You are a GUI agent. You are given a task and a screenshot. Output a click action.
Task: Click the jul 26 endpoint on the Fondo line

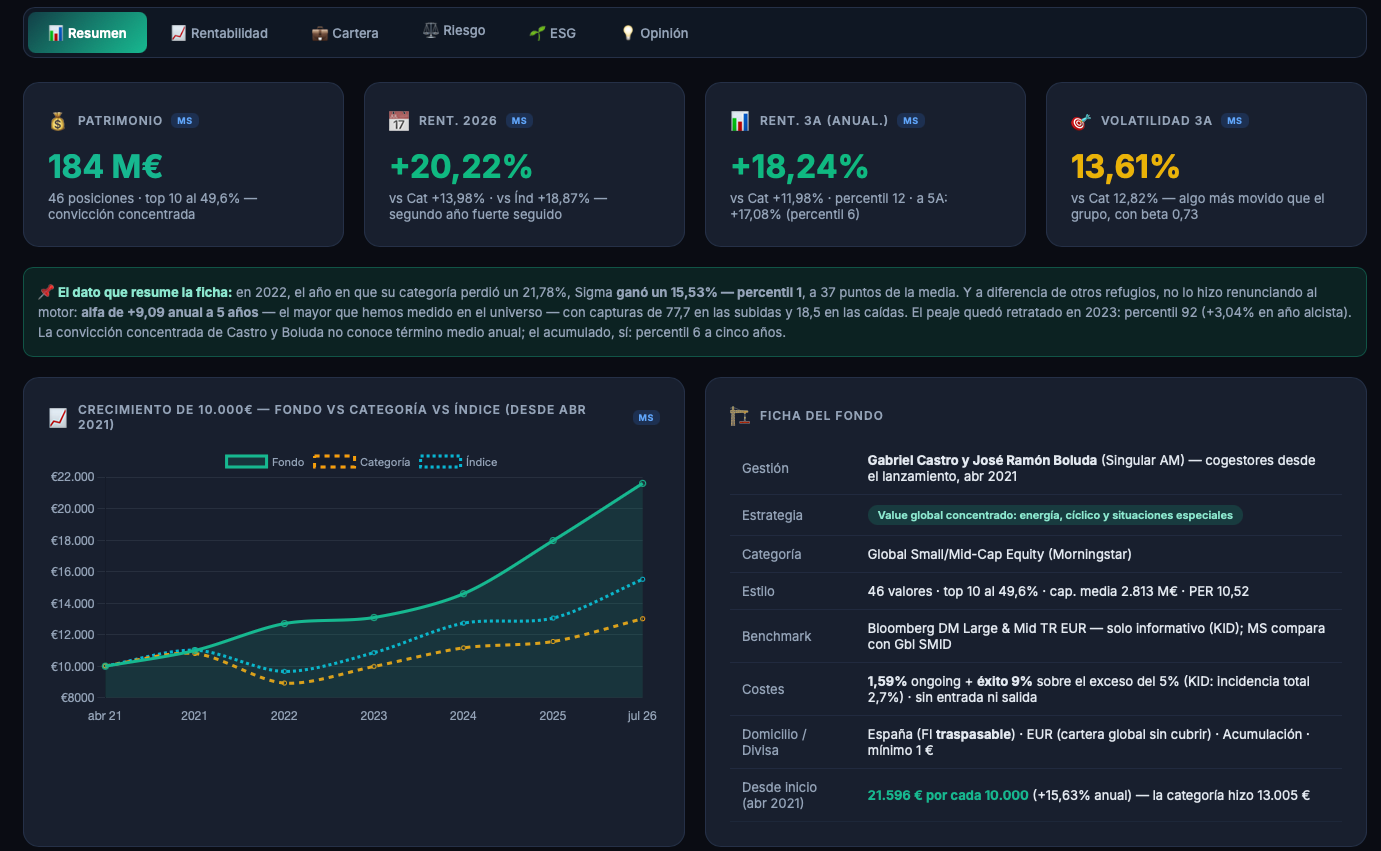click(x=642, y=483)
